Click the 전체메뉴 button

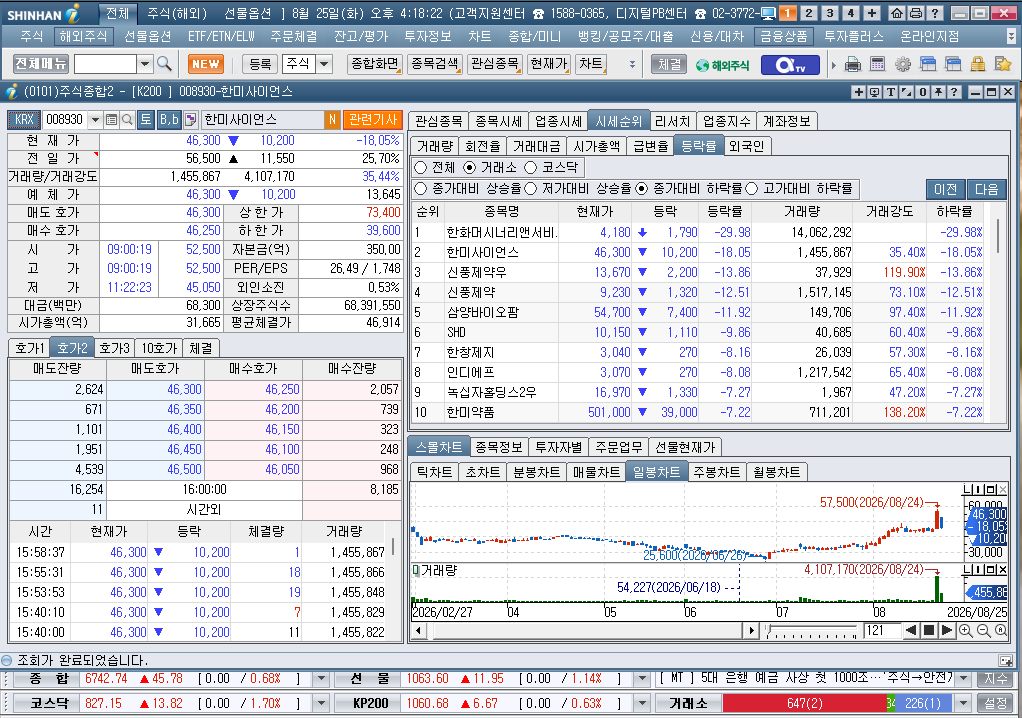coord(40,64)
